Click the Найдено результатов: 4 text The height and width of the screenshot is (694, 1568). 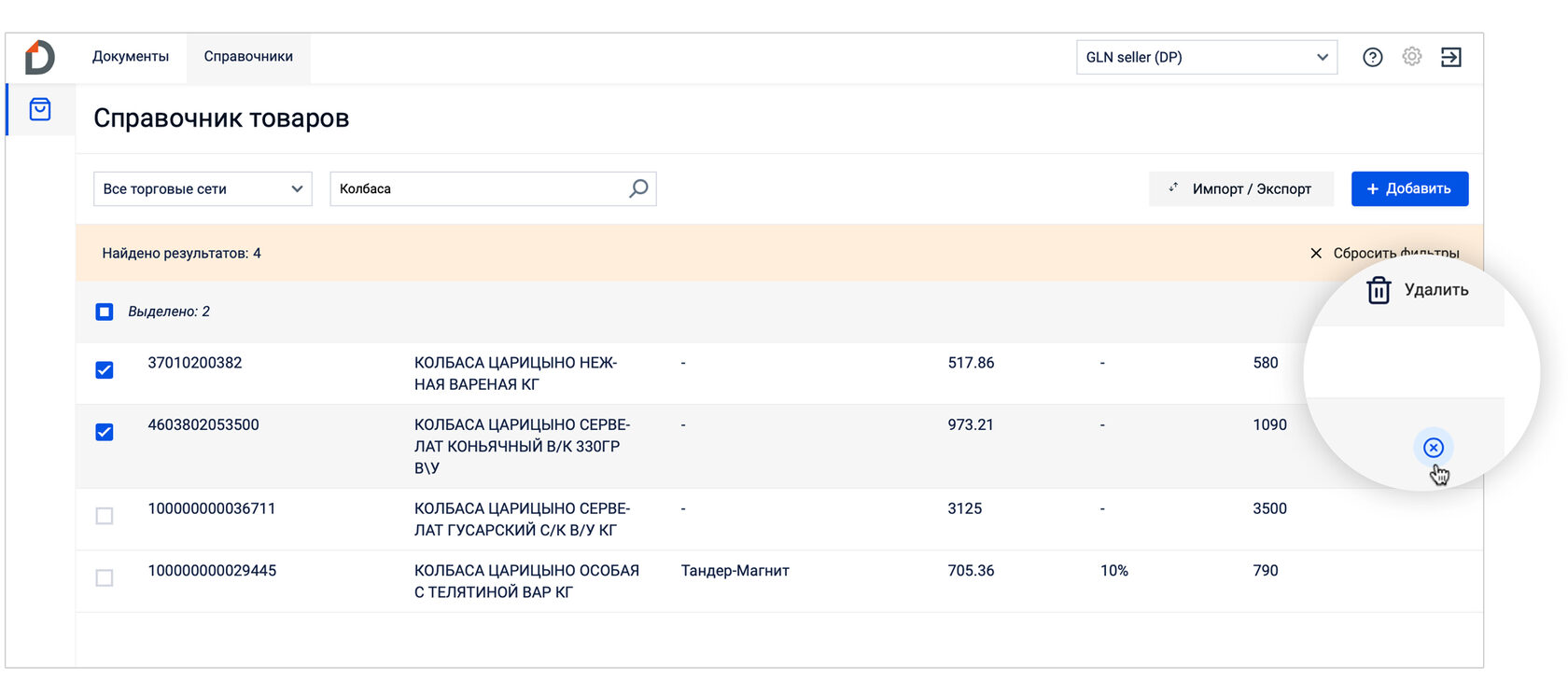tap(182, 253)
